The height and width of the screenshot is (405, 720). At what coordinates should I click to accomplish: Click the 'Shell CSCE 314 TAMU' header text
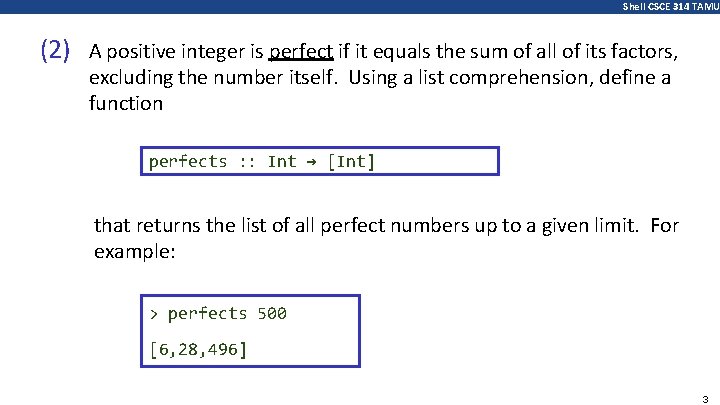670,6
